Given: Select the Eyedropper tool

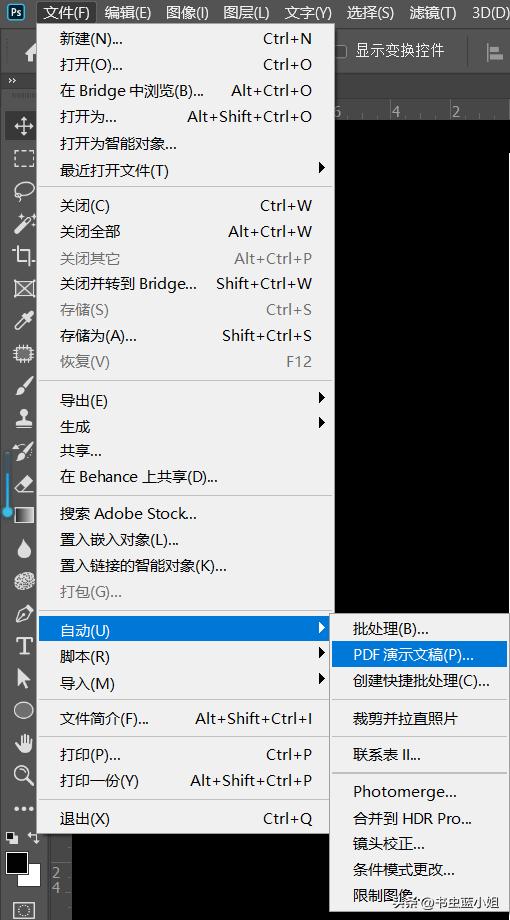Looking at the screenshot, I should [23, 321].
